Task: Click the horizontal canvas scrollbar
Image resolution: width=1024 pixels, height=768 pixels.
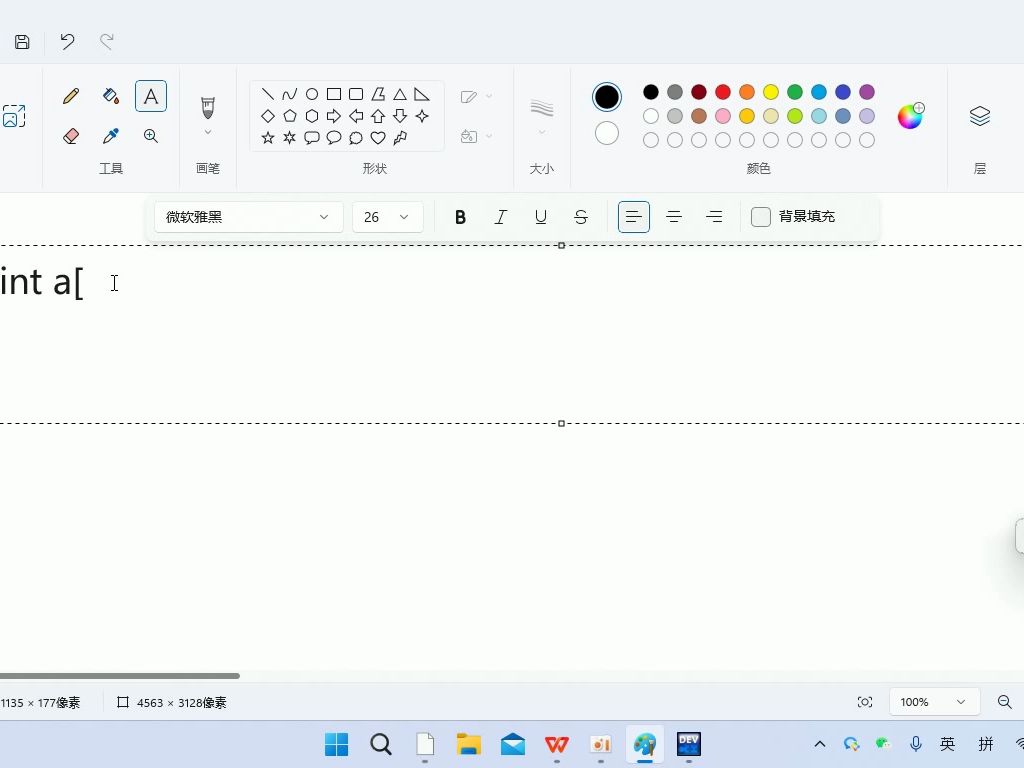Action: [x=120, y=675]
